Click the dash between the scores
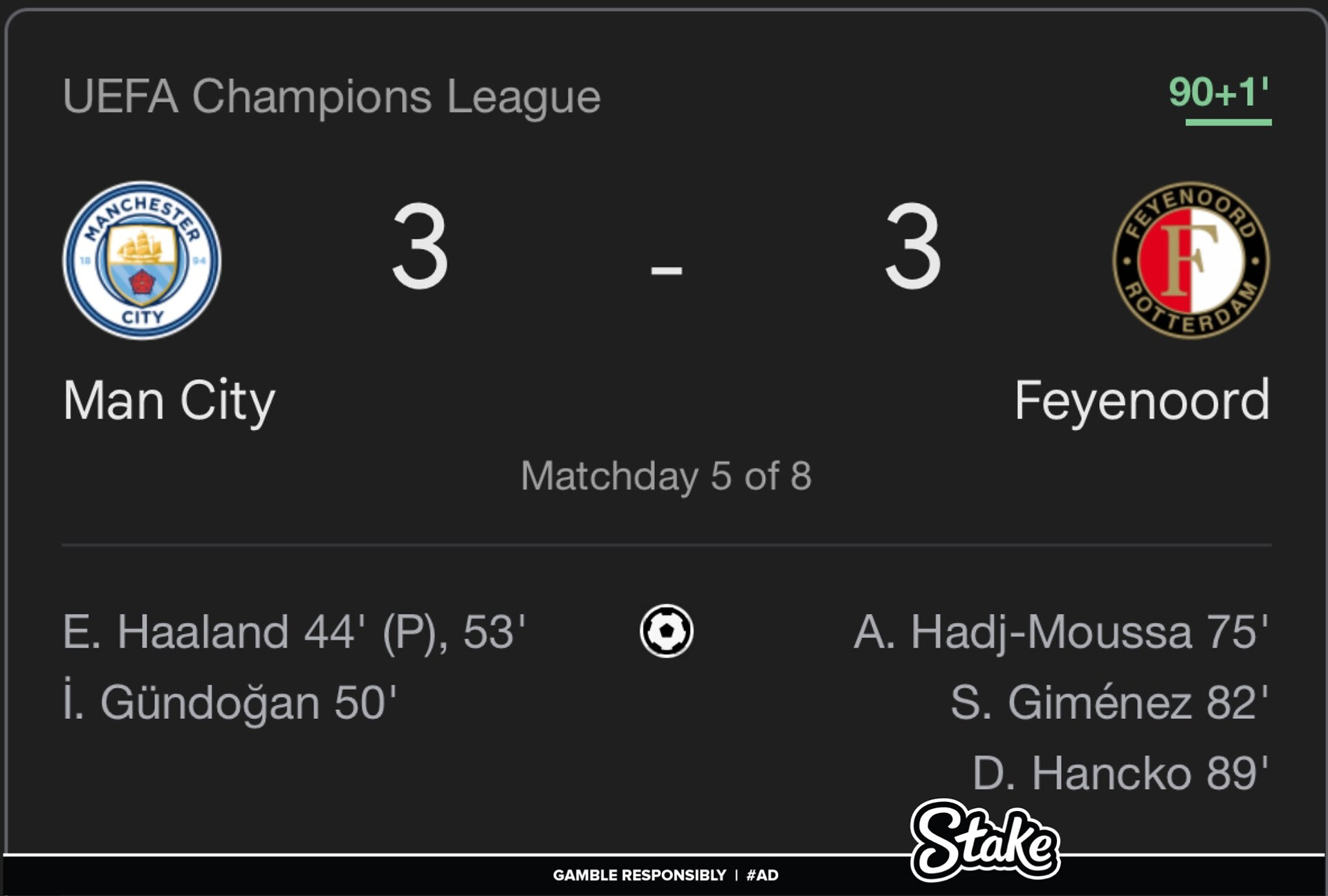 click(666, 270)
